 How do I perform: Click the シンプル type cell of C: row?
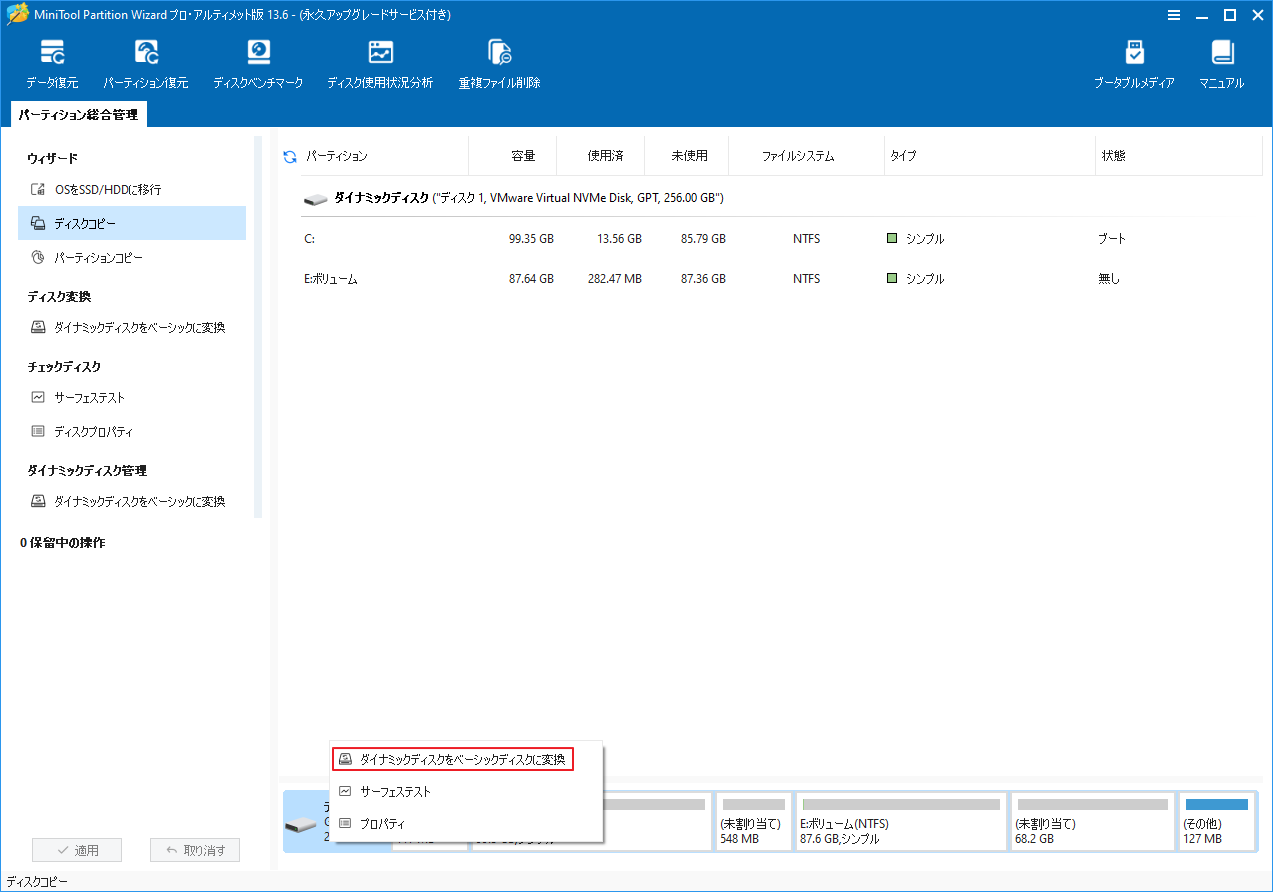(x=916, y=239)
